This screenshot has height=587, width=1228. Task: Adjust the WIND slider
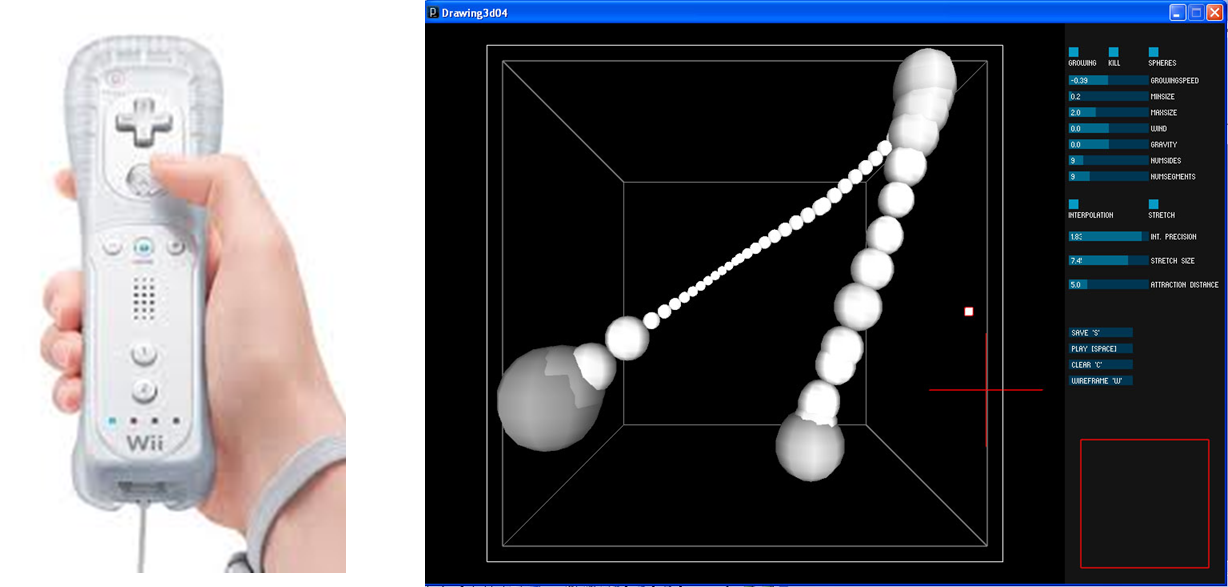1108,128
